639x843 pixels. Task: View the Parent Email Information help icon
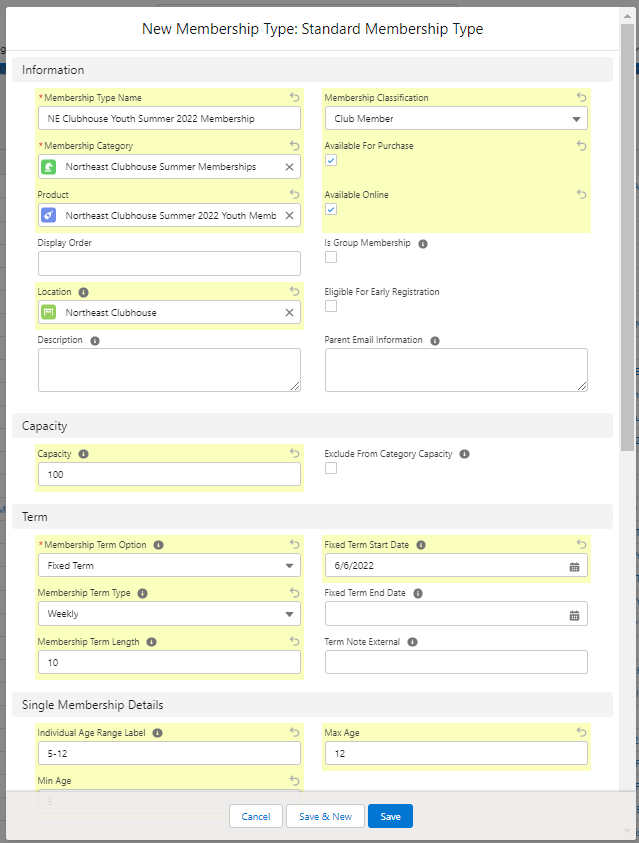pos(434,339)
